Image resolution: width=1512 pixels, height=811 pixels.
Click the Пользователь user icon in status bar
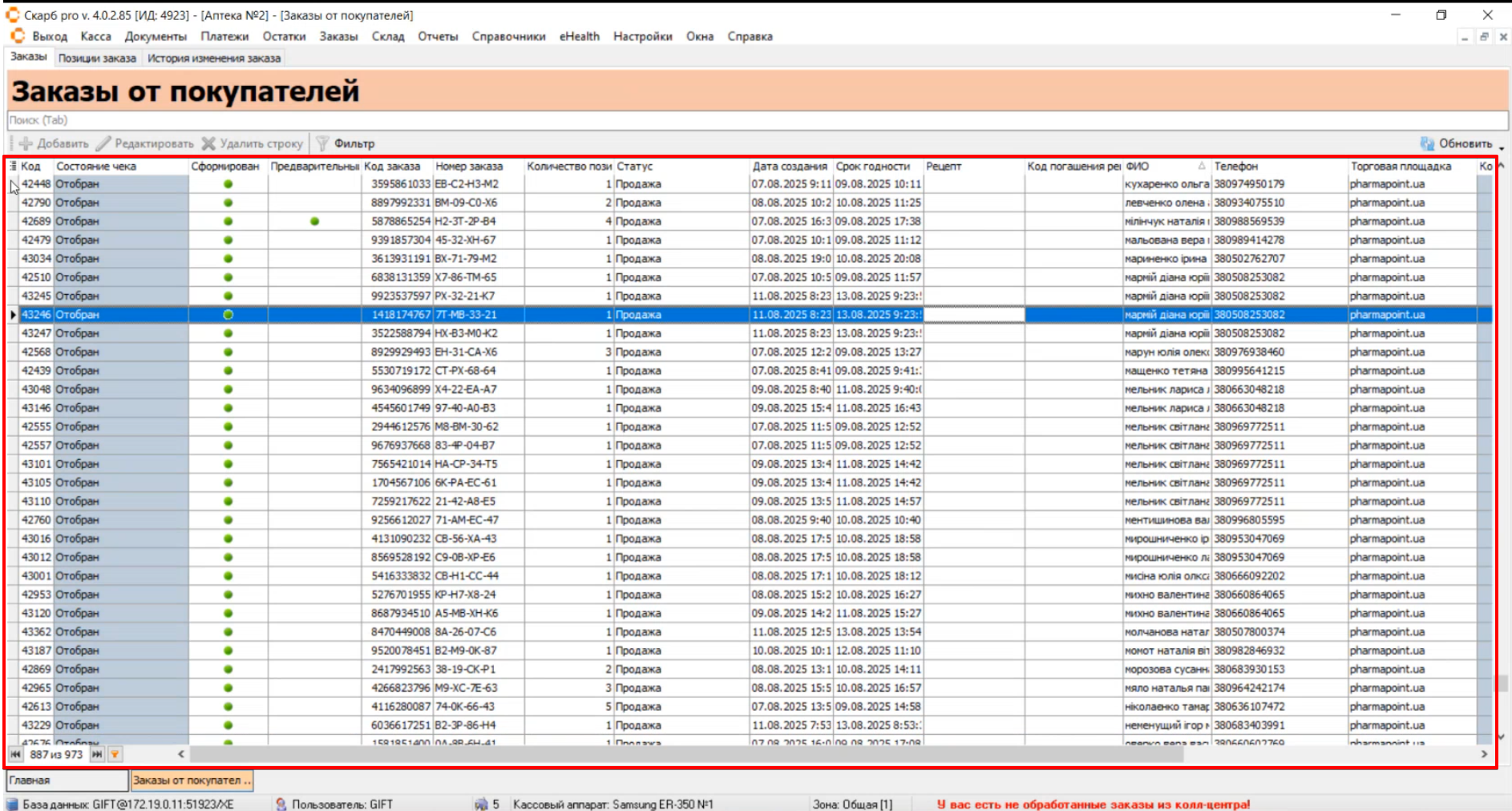pyautogui.click(x=281, y=804)
